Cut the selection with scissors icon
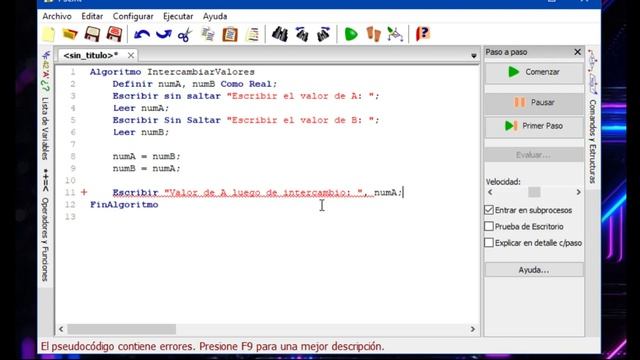Image resolution: width=640 pixels, height=360 pixels. click(x=185, y=34)
